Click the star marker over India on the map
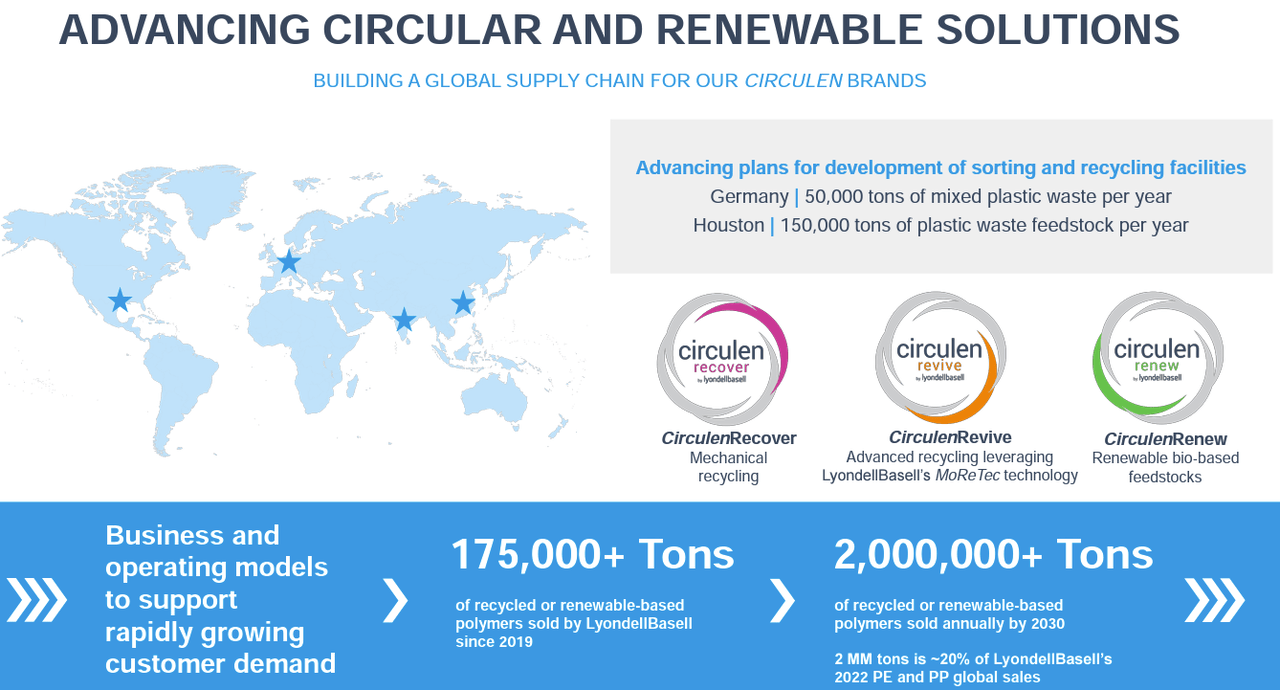Screen dimensions: 1280x690 (404, 319)
